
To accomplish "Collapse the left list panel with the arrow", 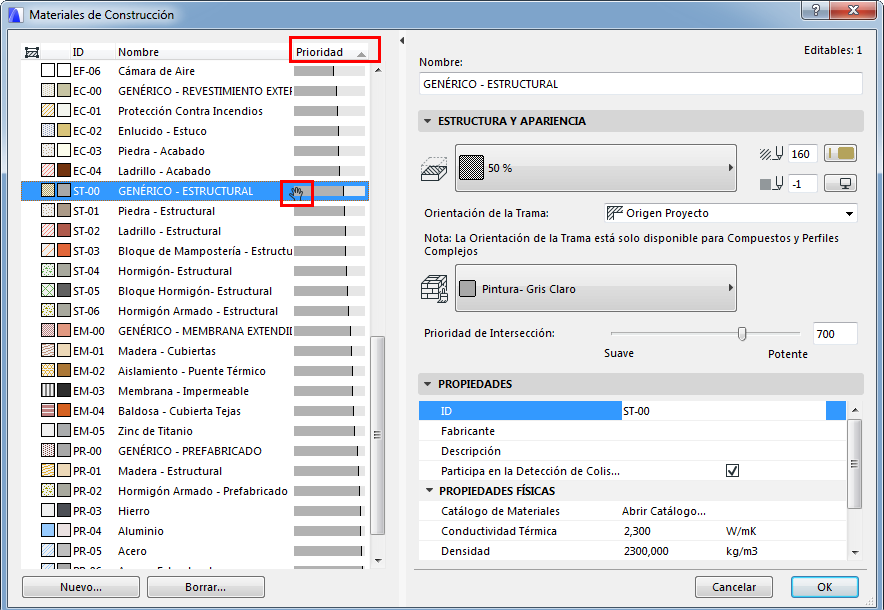I will [x=402, y=41].
